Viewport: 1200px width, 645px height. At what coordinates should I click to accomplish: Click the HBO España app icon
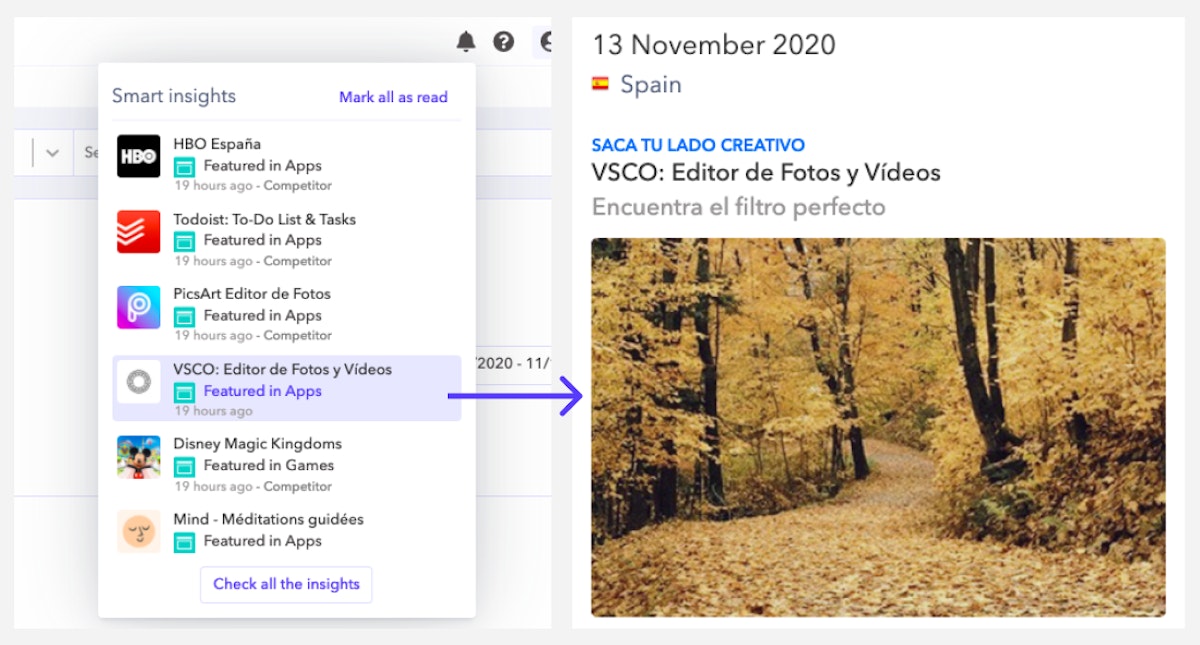[x=138, y=156]
